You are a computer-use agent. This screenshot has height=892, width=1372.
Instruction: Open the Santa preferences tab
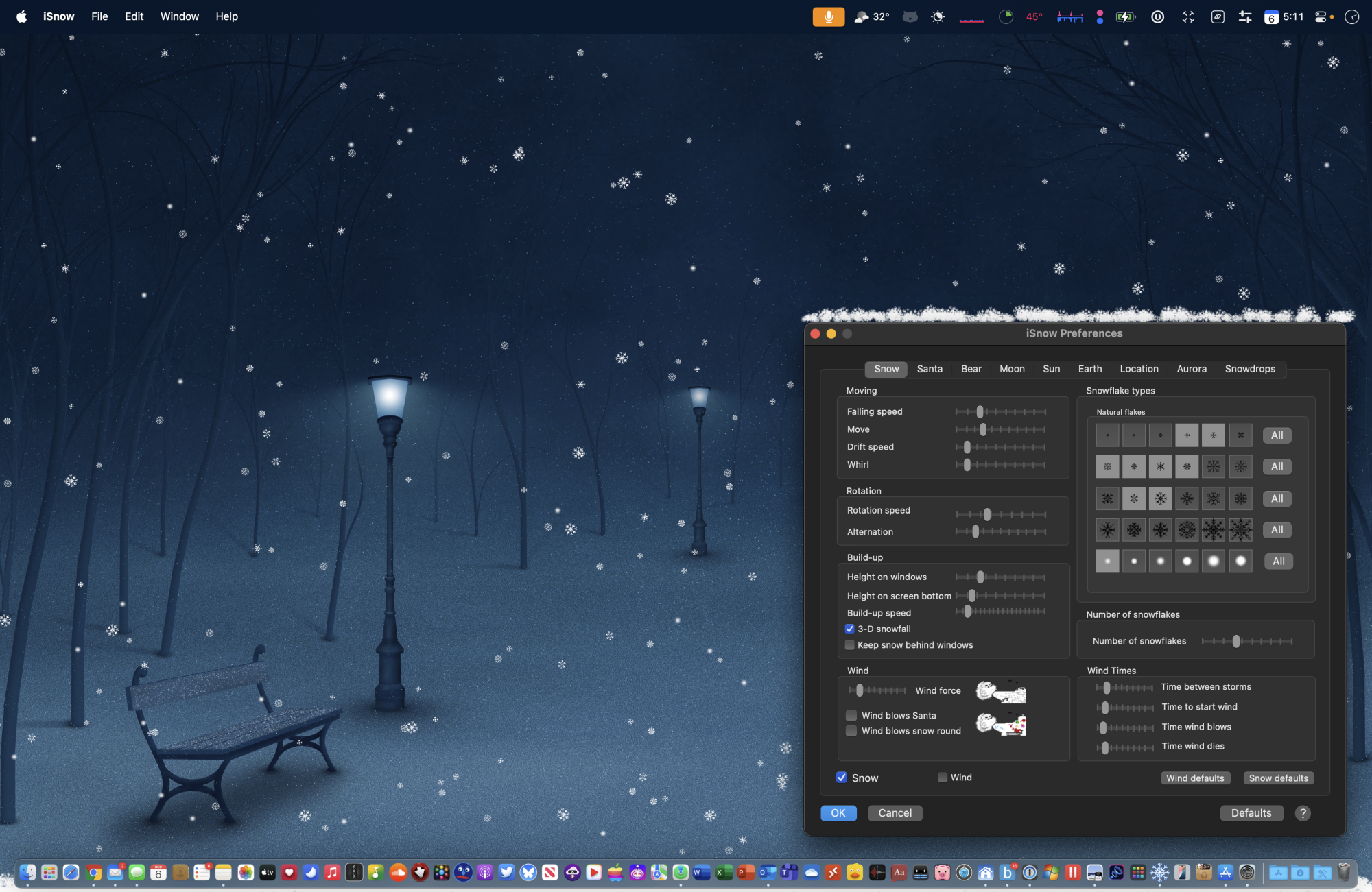coord(930,369)
